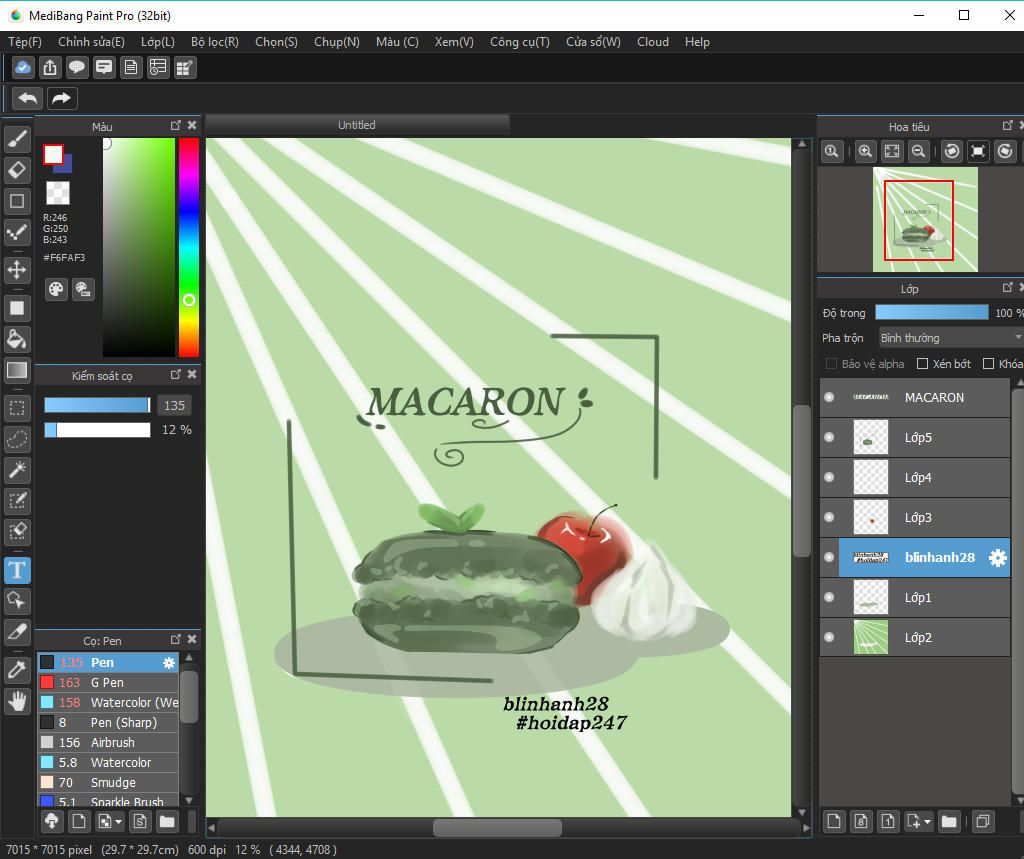Open the Chỉnh sửa(E) menu

click(x=91, y=42)
